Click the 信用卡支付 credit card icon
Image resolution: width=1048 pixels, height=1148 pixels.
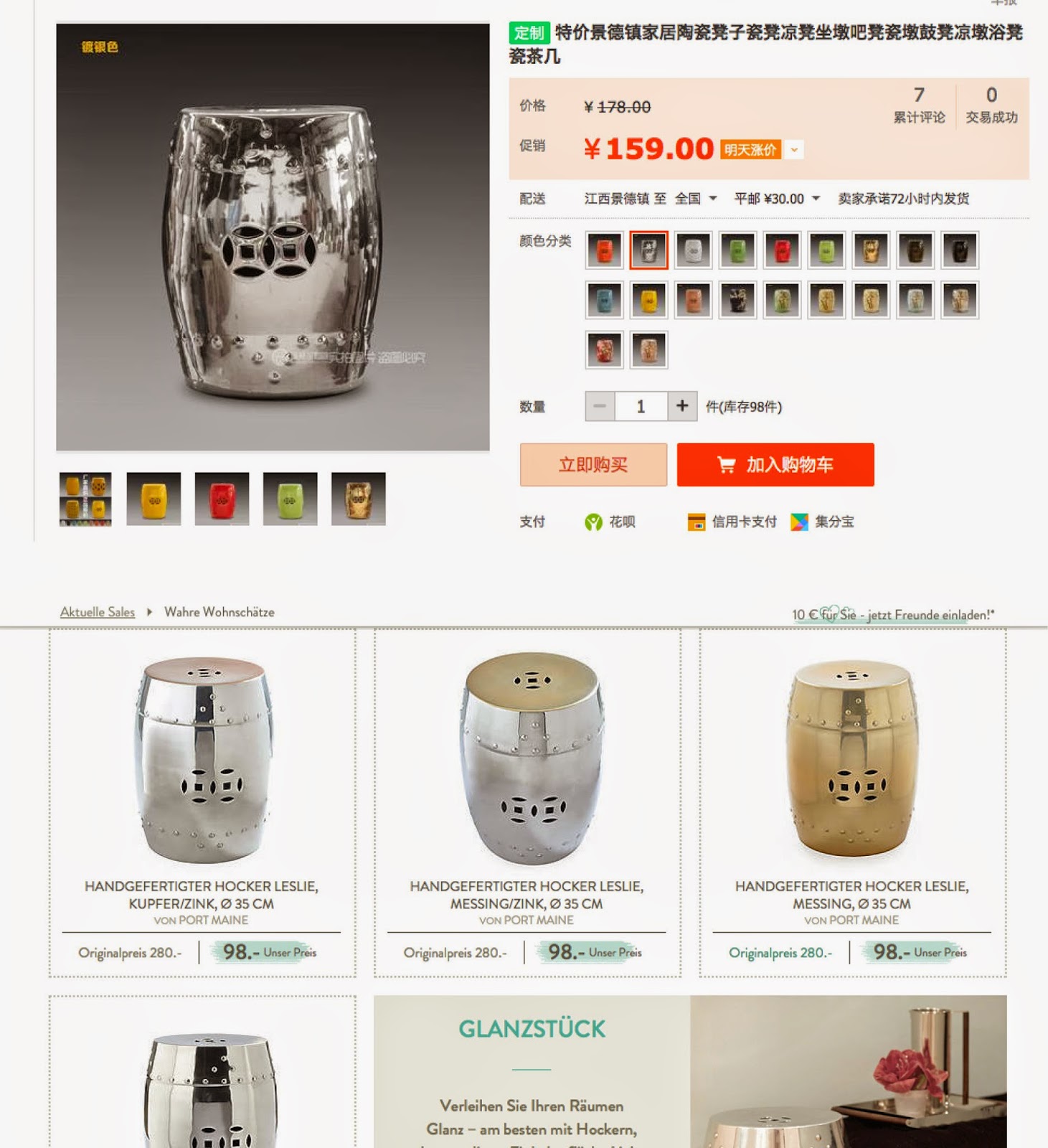696,522
